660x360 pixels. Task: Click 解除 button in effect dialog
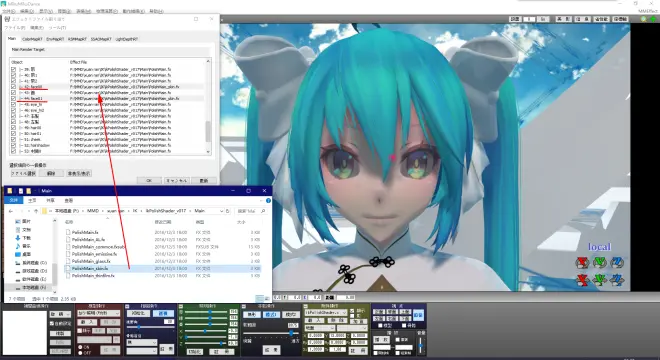click(x=51, y=173)
